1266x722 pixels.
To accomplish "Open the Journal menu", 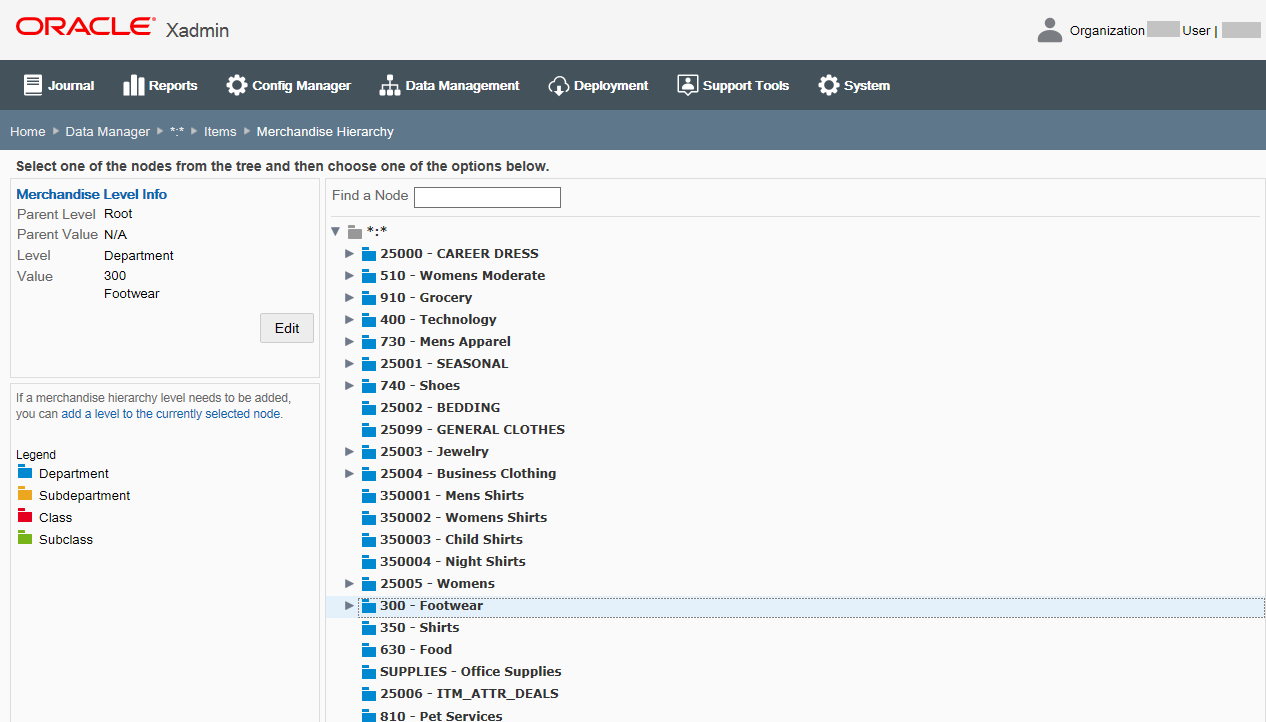I will (59, 85).
